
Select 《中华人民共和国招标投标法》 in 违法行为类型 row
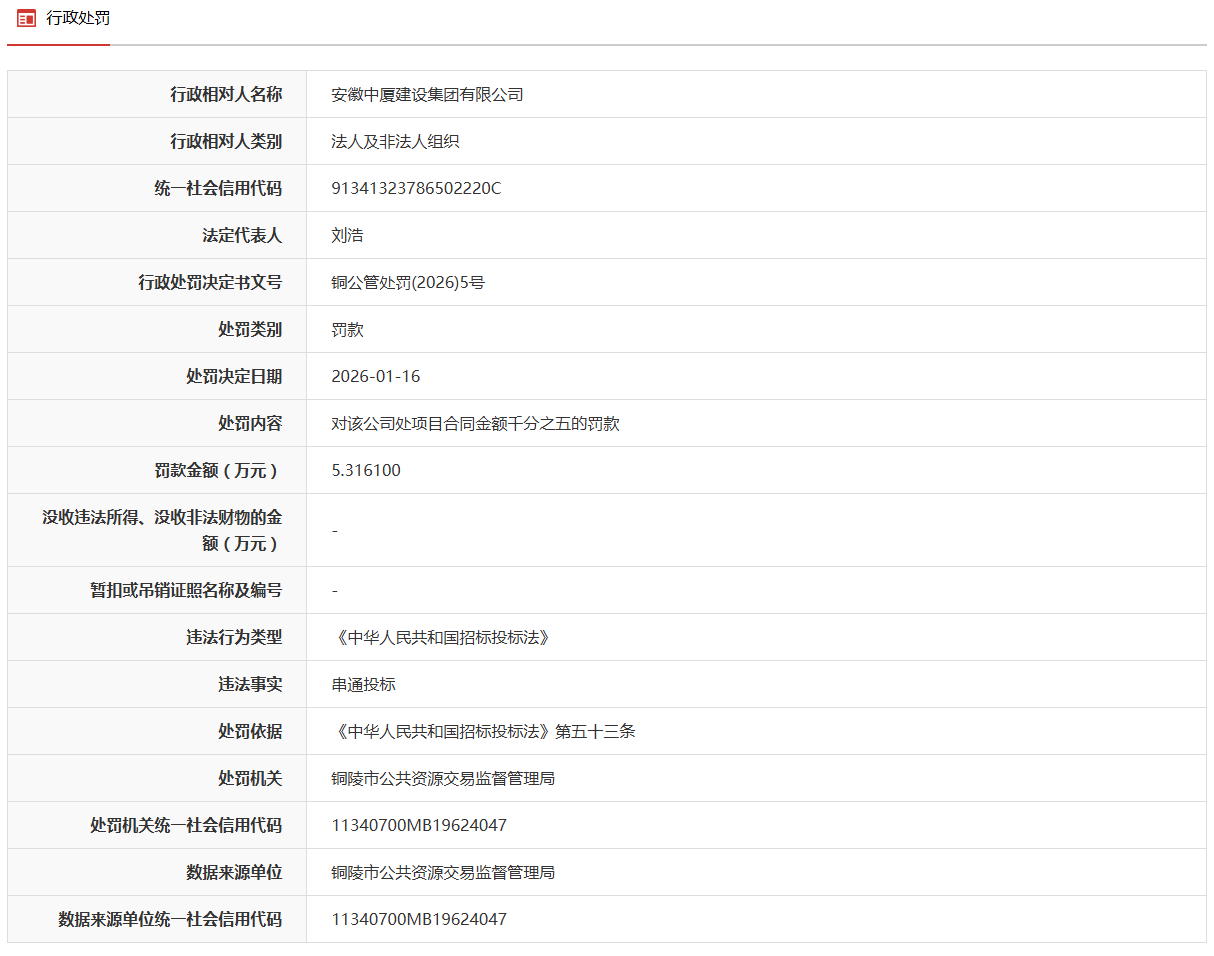(x=443, y=638)
